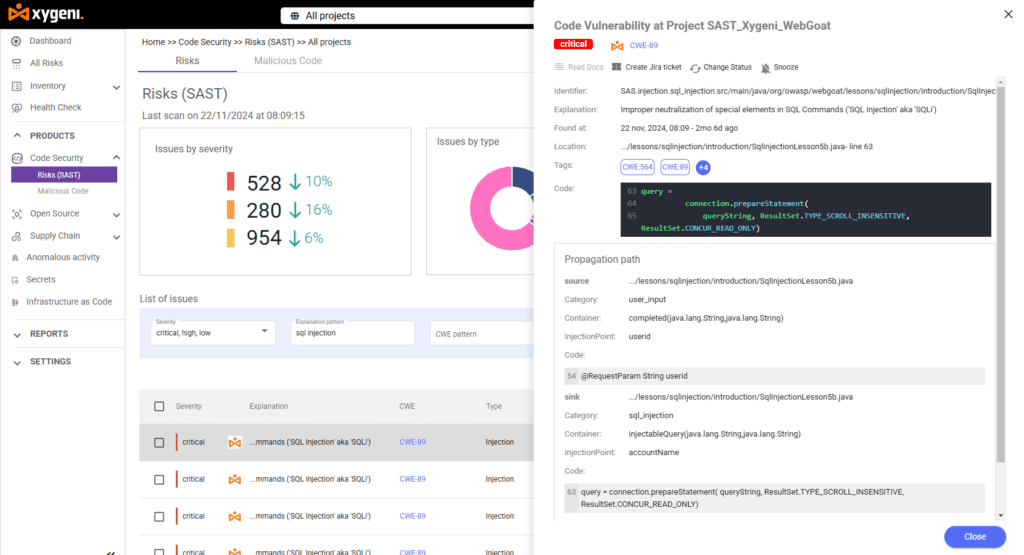Select Risks (SAST) in sidebar menu

click(x=64, y=175)
